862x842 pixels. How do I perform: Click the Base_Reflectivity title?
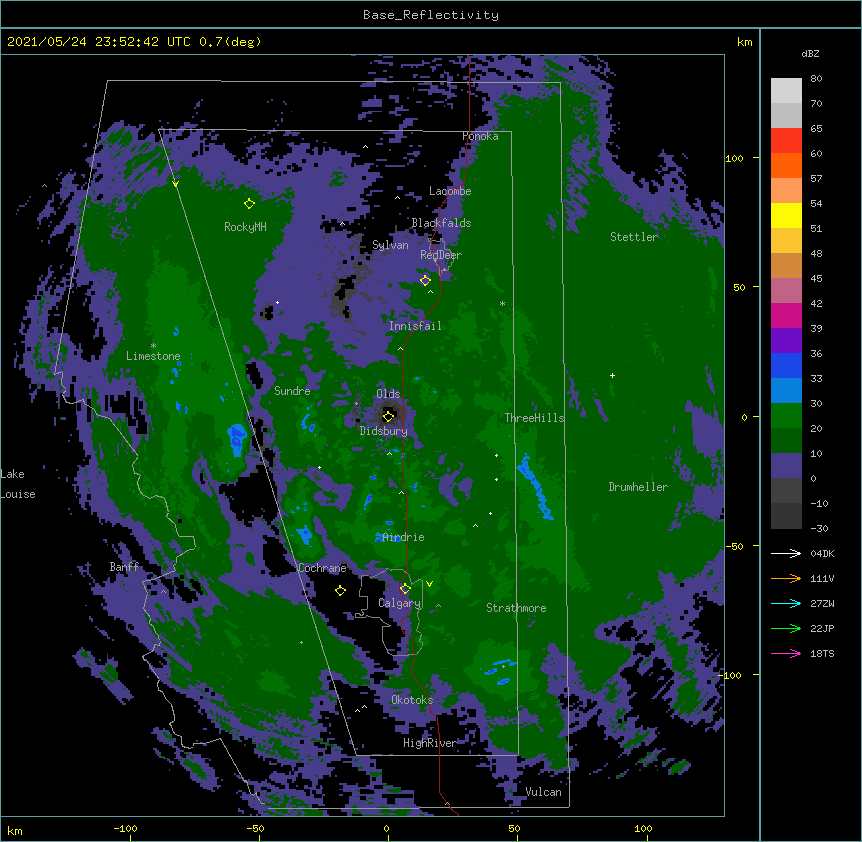(x=431, y=15)
